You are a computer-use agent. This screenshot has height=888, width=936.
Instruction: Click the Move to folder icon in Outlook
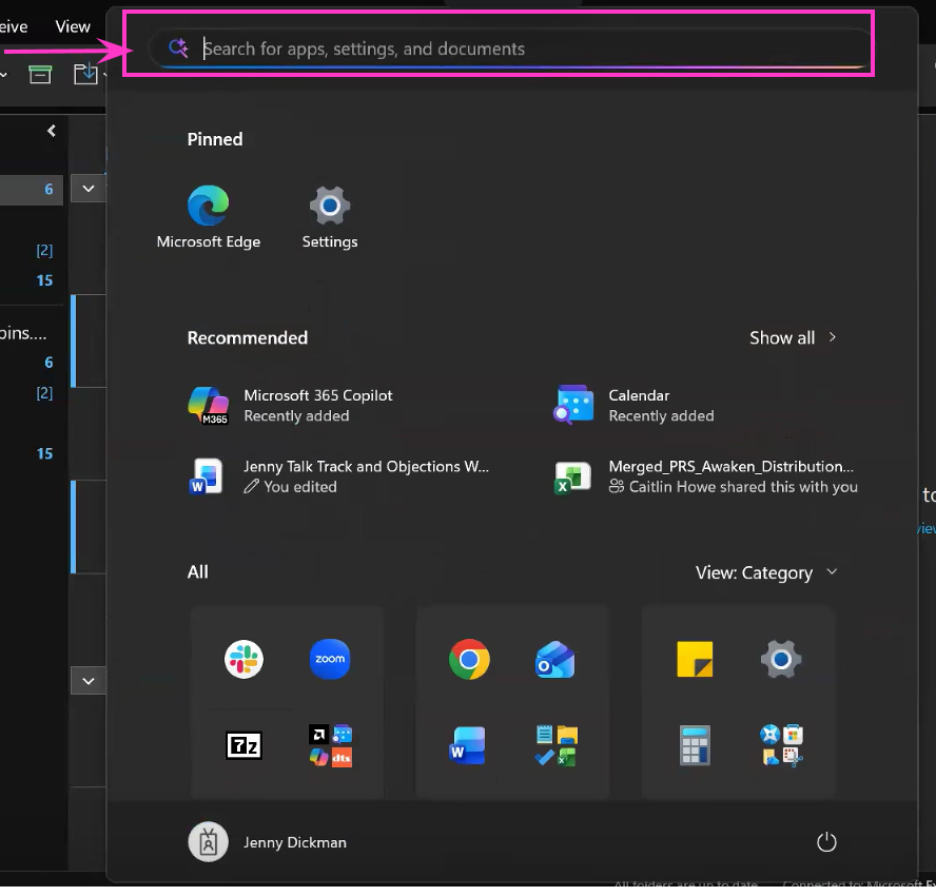coord(85,74)
